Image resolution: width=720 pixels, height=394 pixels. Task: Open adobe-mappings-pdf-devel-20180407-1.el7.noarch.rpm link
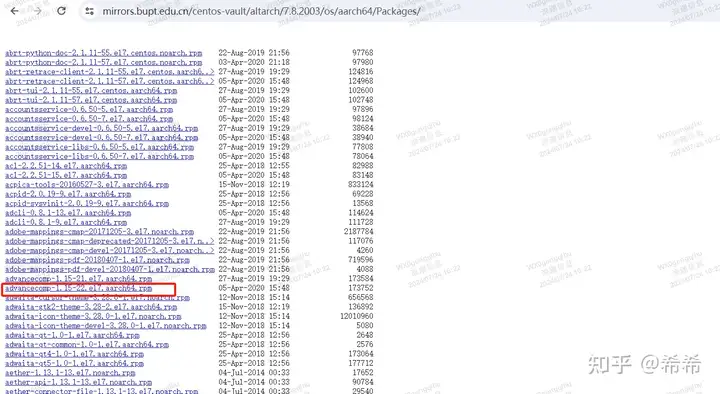pos(110,269)
